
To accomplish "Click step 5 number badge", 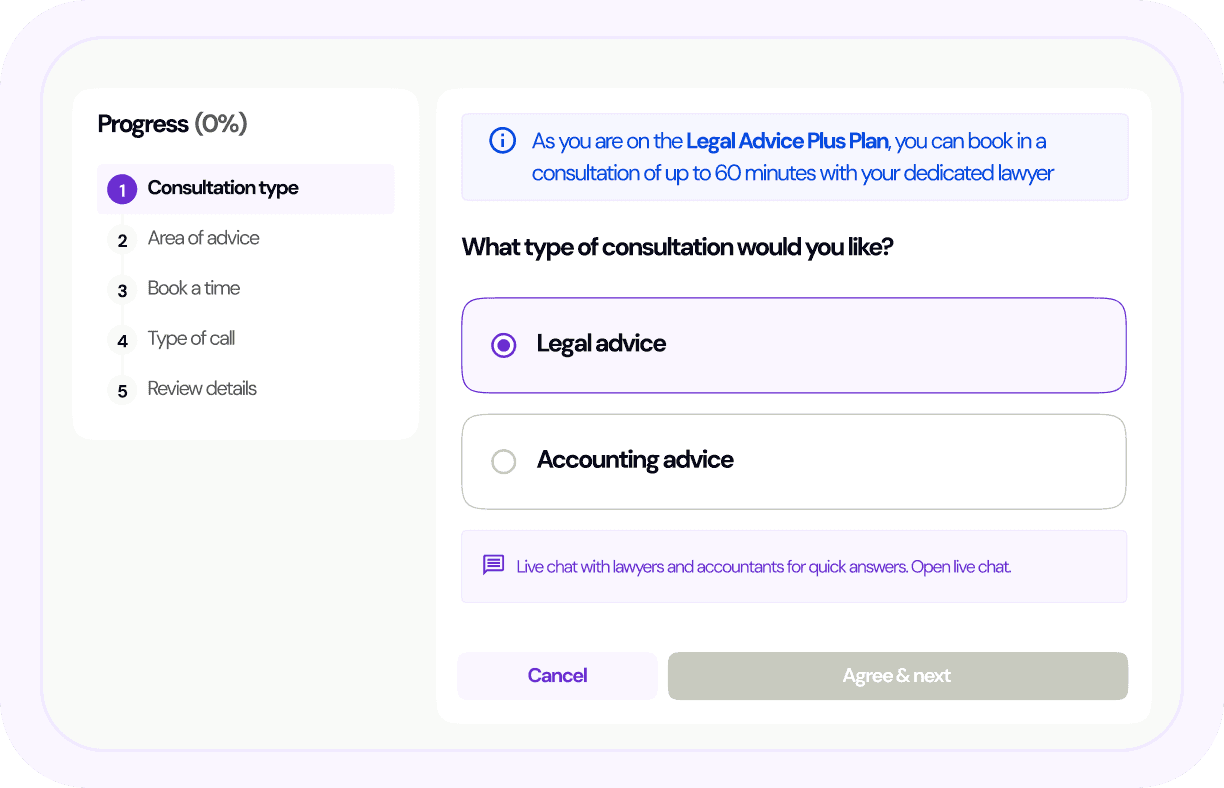I will [122, 390].
